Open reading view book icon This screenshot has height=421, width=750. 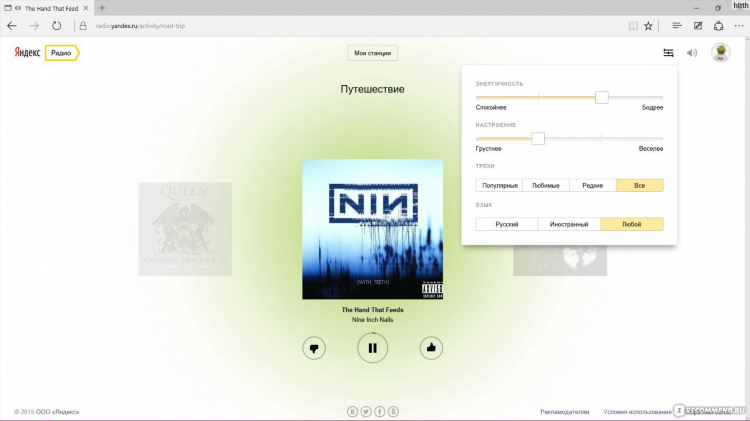pos(633,26)
